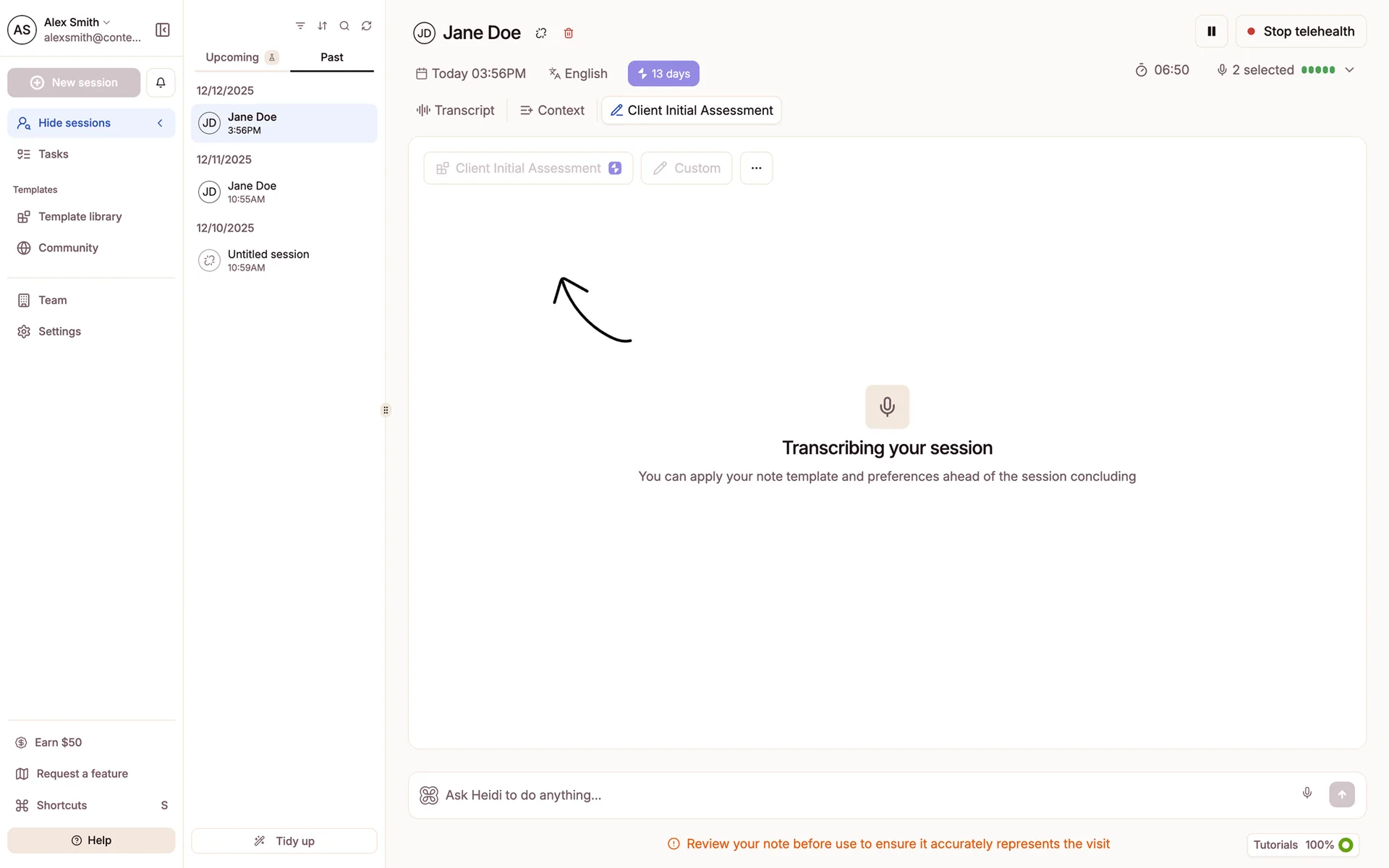Image resolution: width=1389 pixels, height=868 pixels.
Task: Refresh the sessions list
Action: coord(367,26)
